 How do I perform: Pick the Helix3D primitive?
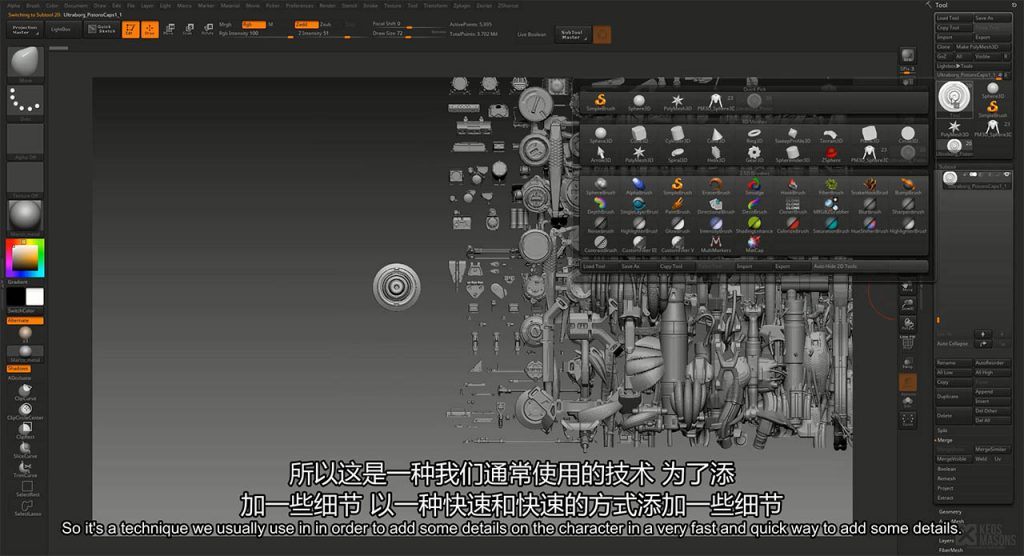(x=716, y=154)
